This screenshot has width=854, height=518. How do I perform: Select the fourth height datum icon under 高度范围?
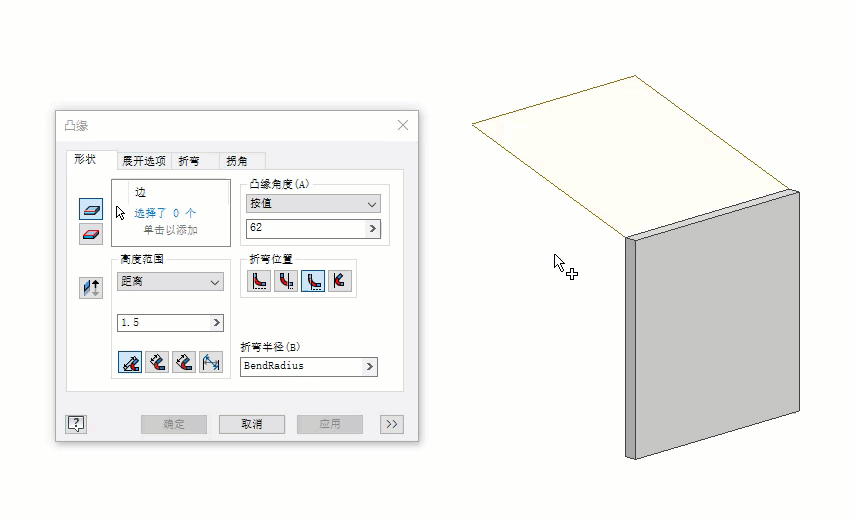point(211,362)
